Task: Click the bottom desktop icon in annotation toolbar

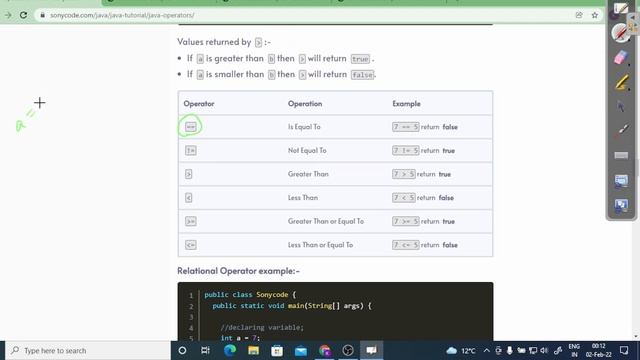Action: click(x=621, y=205)
